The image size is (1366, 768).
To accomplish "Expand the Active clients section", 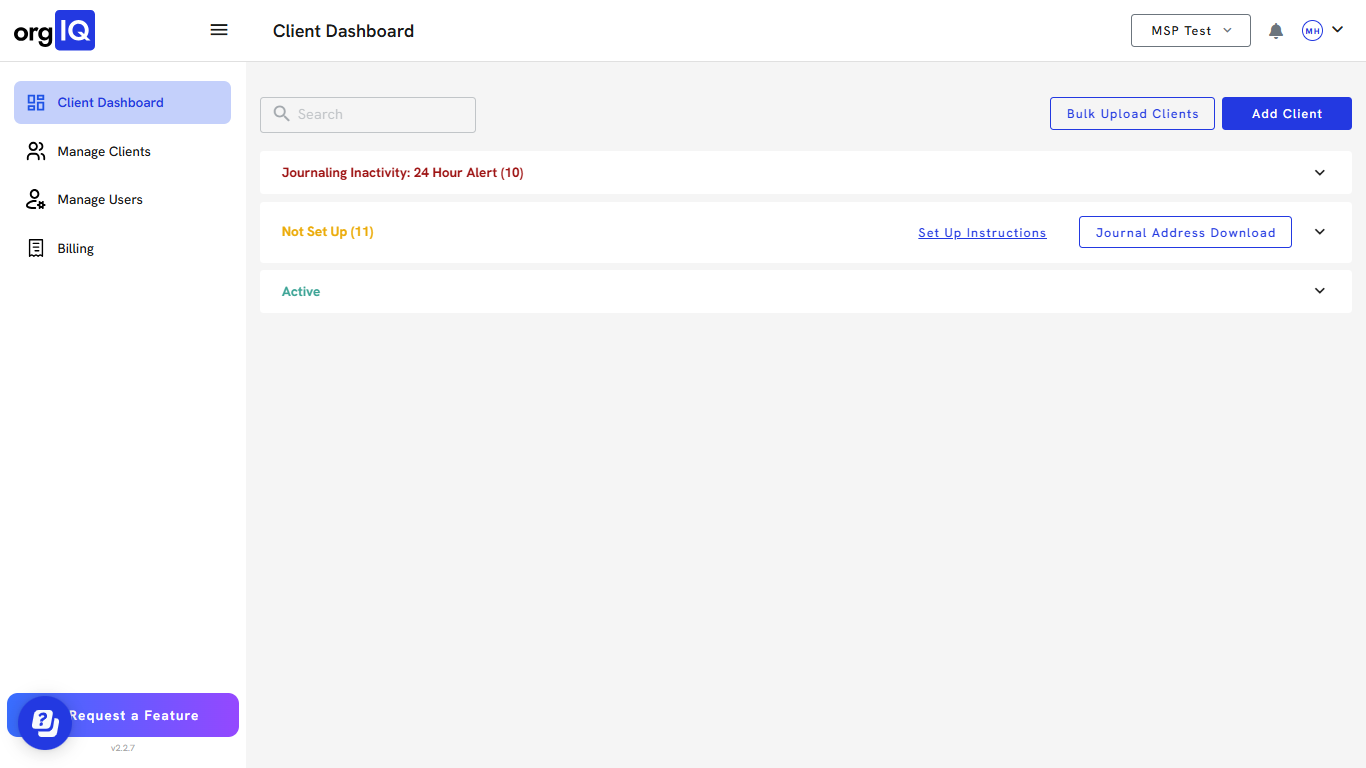I will (x=1319, y=291).
